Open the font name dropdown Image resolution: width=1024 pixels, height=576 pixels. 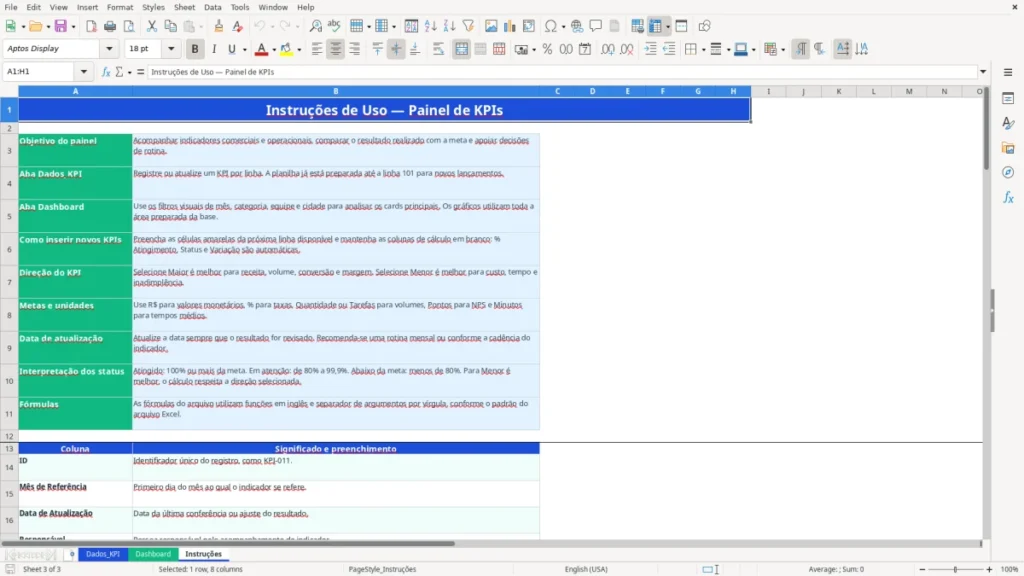click(x=109, y=48)
